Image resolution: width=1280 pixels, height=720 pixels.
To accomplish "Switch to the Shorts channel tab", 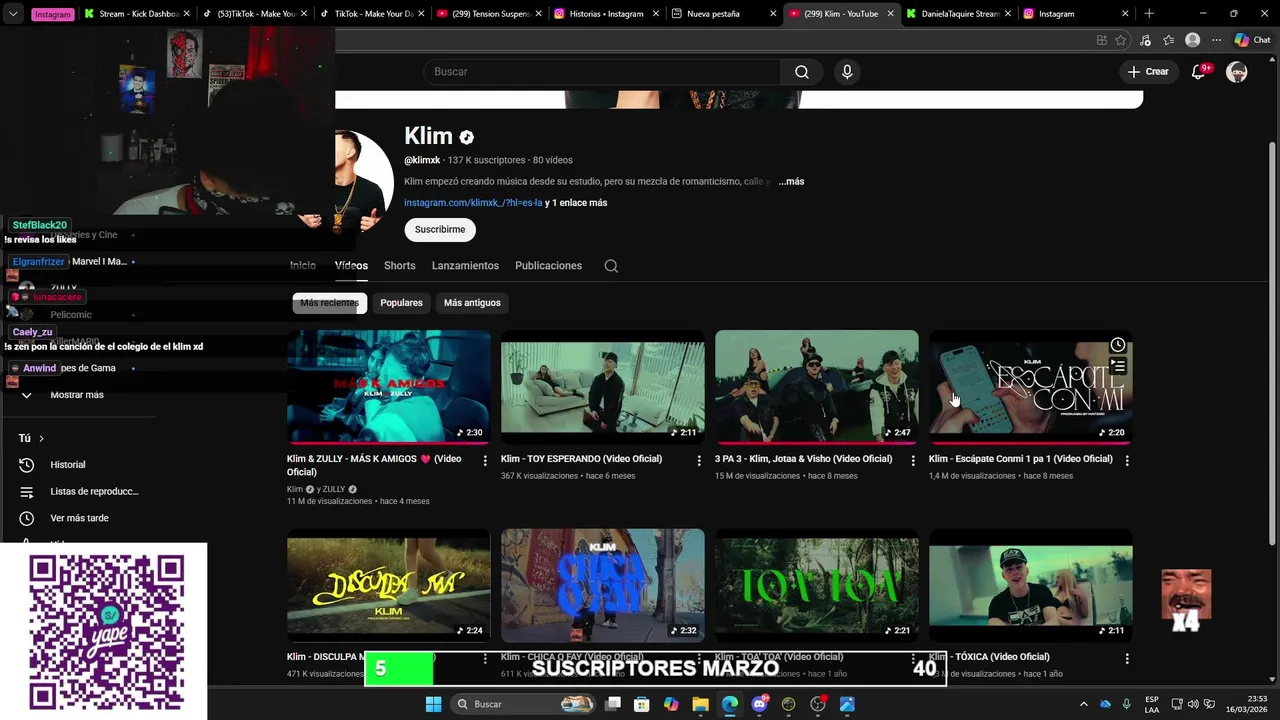I will (x=399, y=266).
